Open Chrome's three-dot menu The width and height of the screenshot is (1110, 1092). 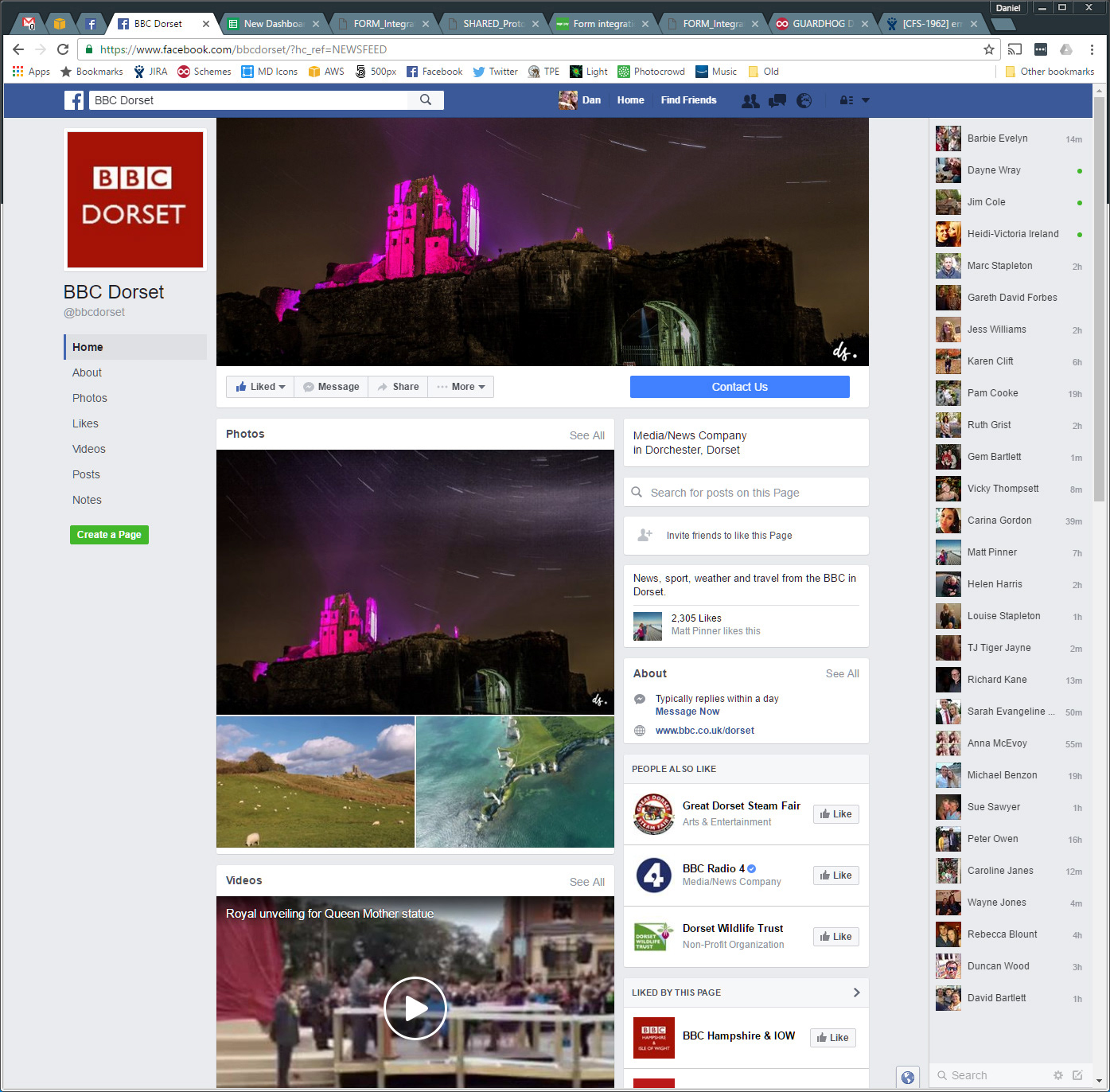(x=1092, y=49)
